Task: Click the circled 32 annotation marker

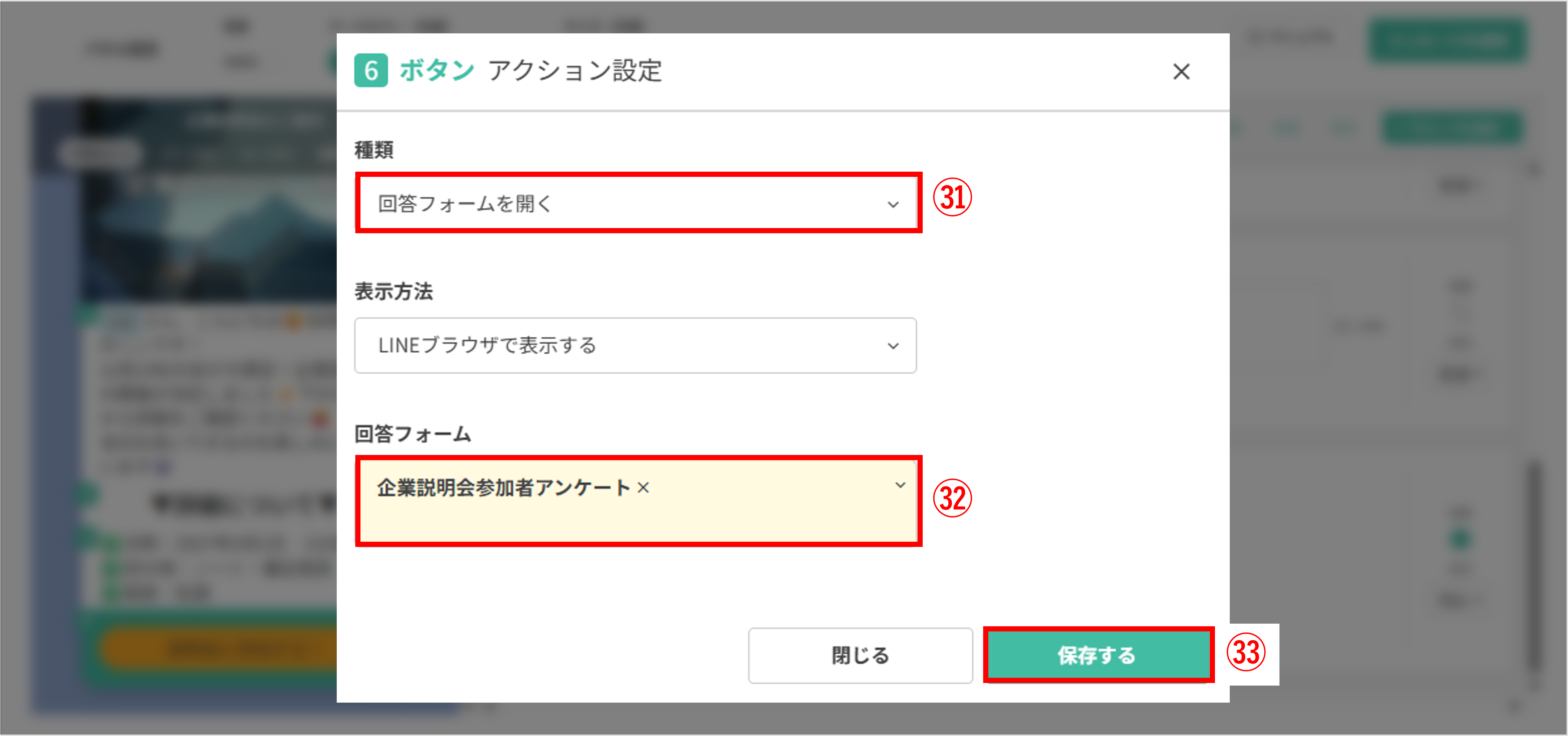Action: (x=952, y=498)
